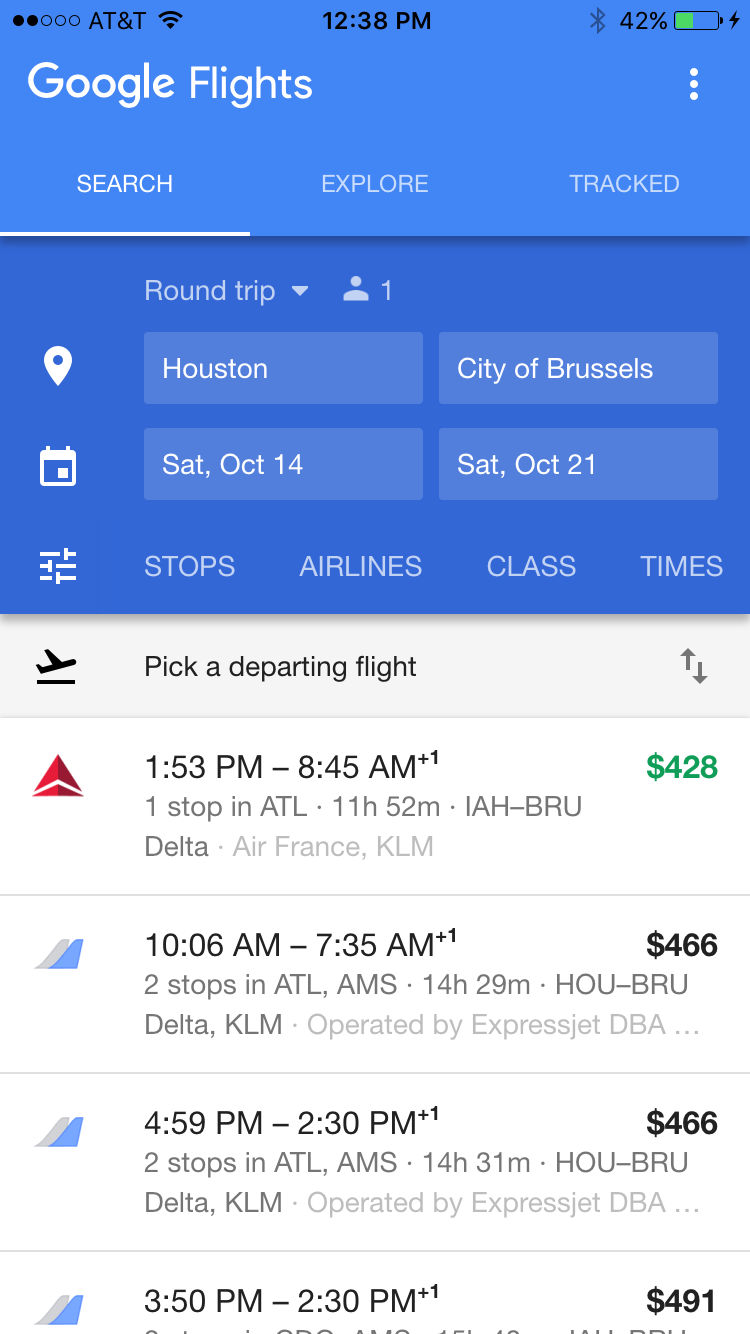Switch to the EXPLORE tab
This screenshot has height=1334, width=750.
375,184
